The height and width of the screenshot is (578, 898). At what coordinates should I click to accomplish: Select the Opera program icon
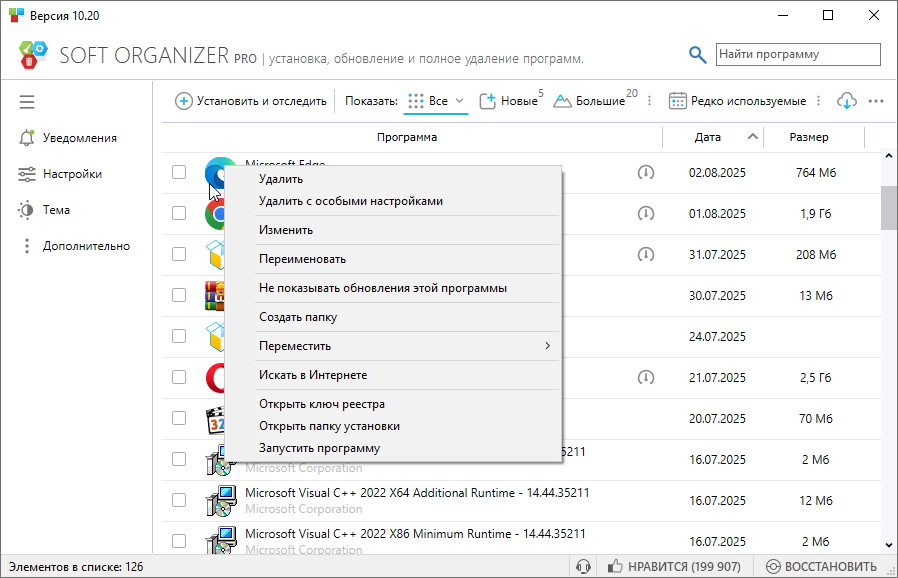click(215, 378)
